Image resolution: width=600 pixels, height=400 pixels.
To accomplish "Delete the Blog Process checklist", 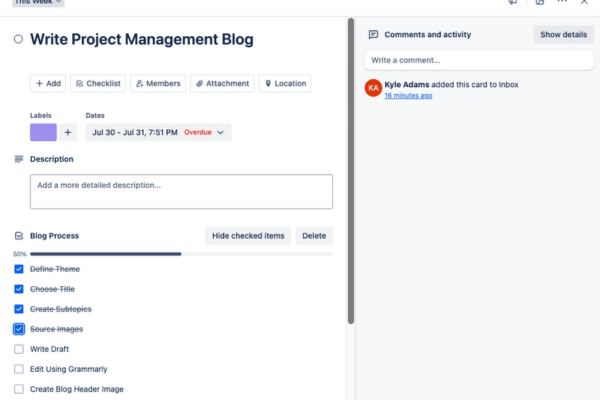I will coord(314,236).
